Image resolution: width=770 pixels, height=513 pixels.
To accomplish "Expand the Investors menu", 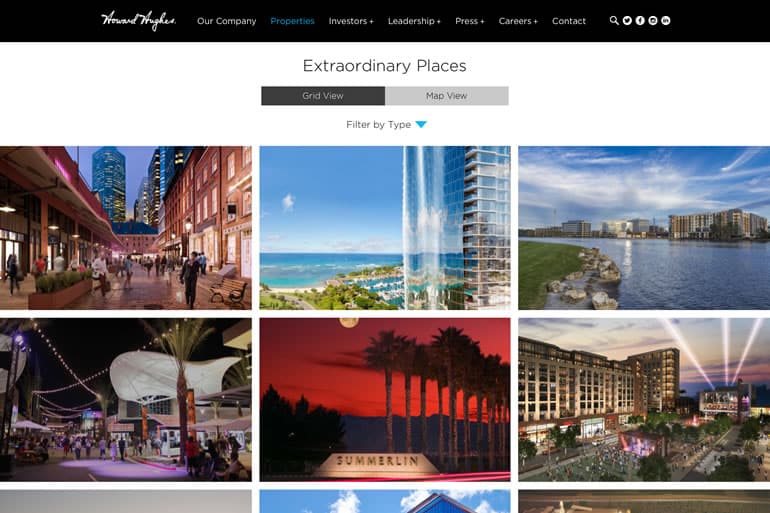I will pos(351,21).
